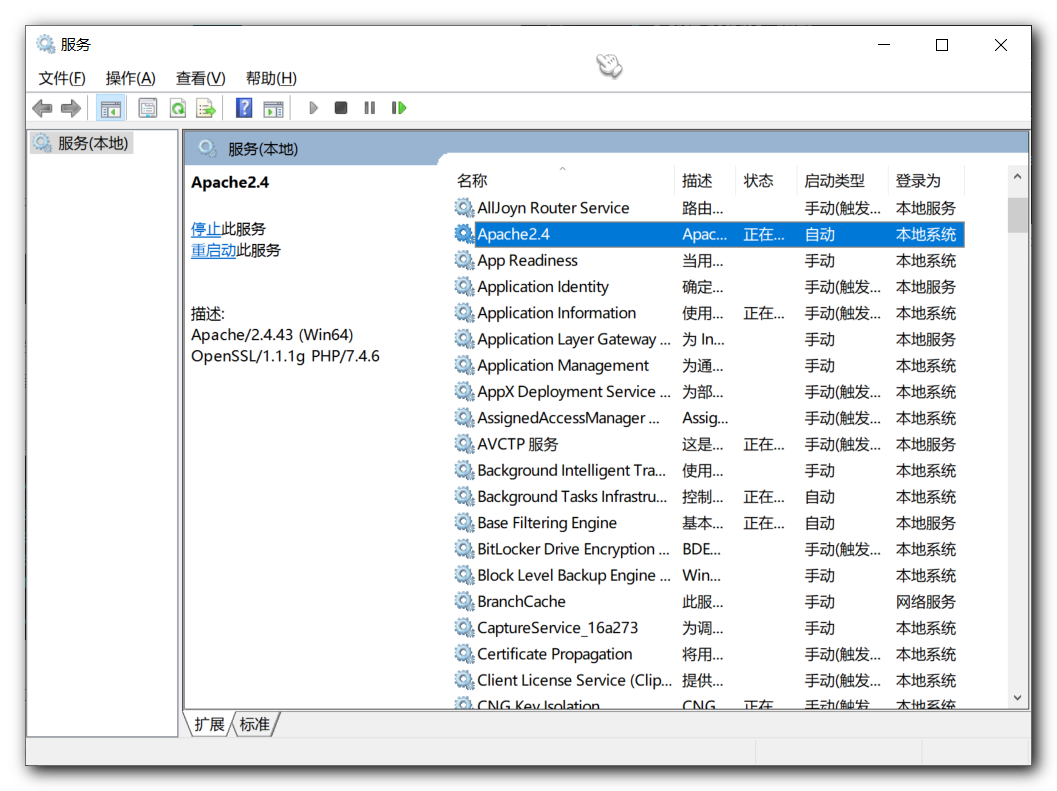This screenshot has width=1057, height=791.
Task: Click the scrollbar down arrow in services list
Action: (x=1017, y=697)
